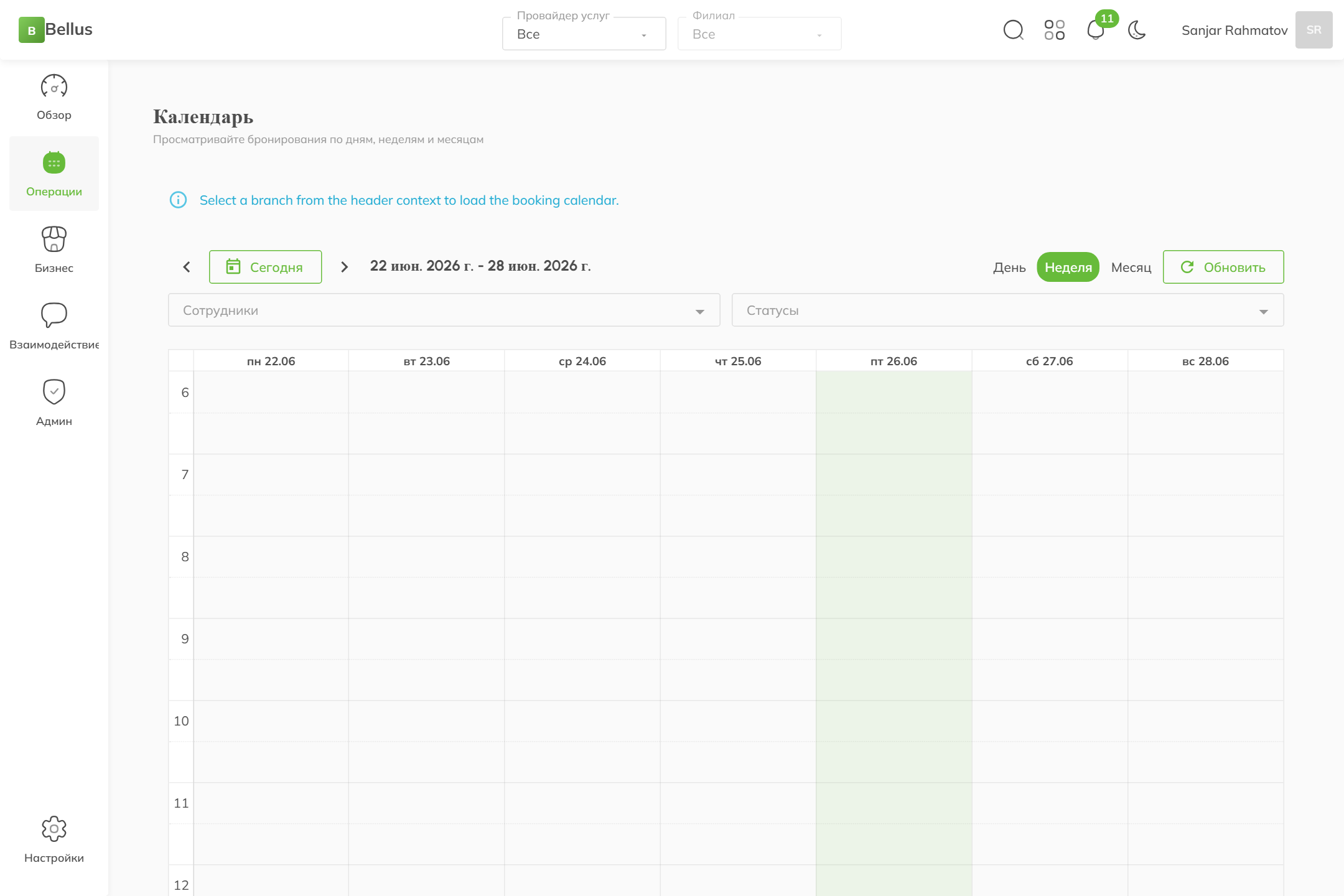Open Настройки gear in sidebar
This screenshot has width=1344, height=896.
pyautogui.click(x=54, y=840)
